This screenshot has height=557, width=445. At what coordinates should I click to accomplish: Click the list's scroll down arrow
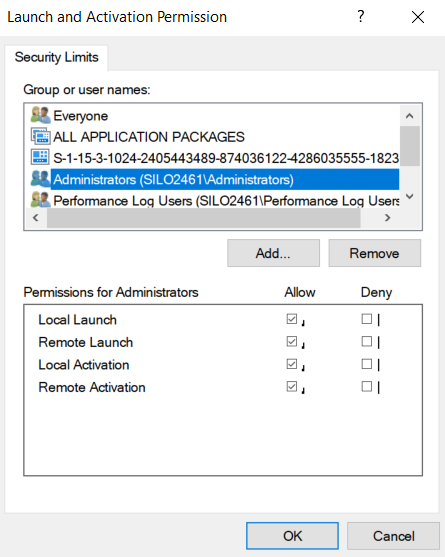(x=409, y=196)
